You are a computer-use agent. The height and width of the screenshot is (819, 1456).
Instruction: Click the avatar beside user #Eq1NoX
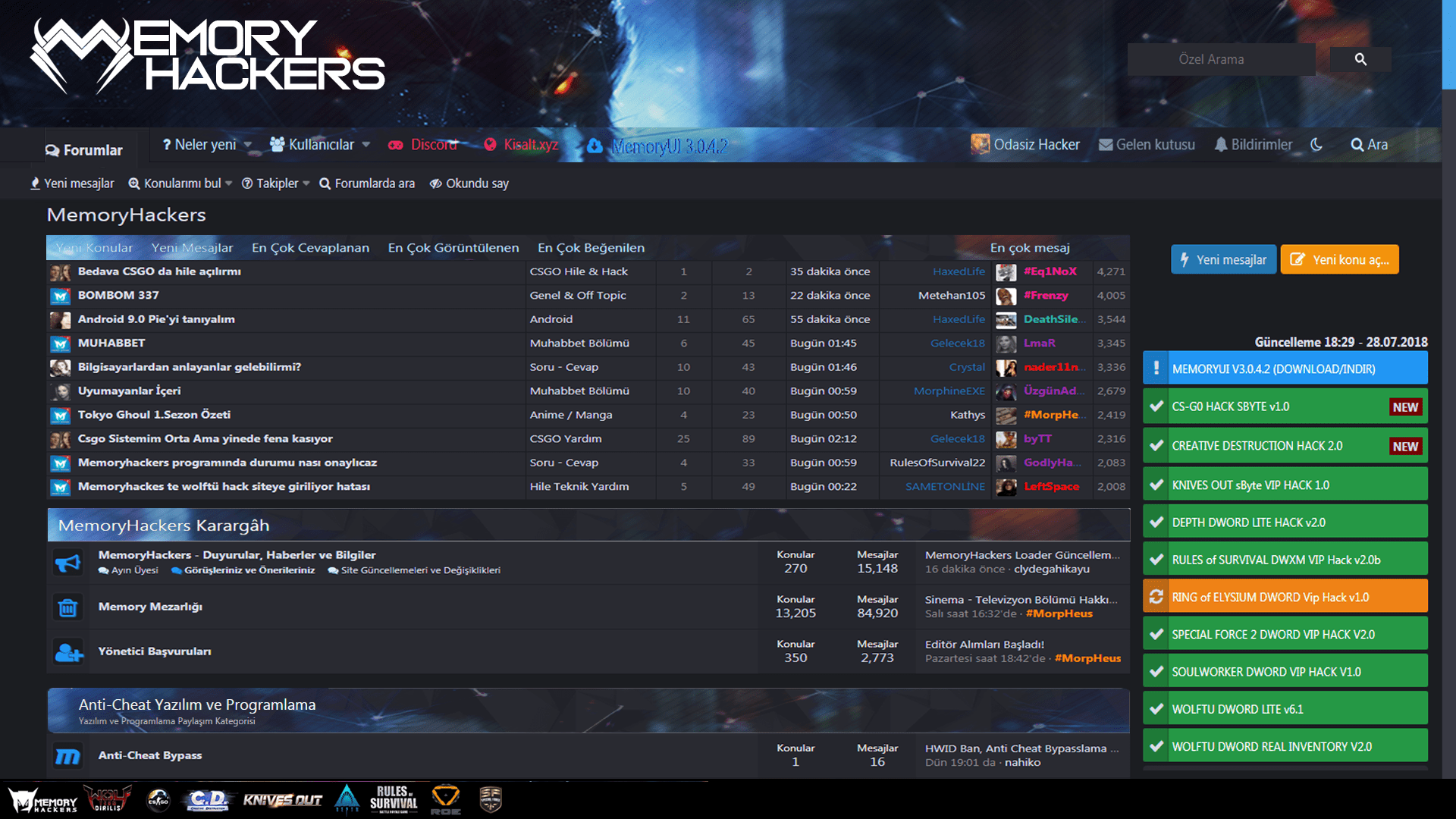(x=1006, y=272)
